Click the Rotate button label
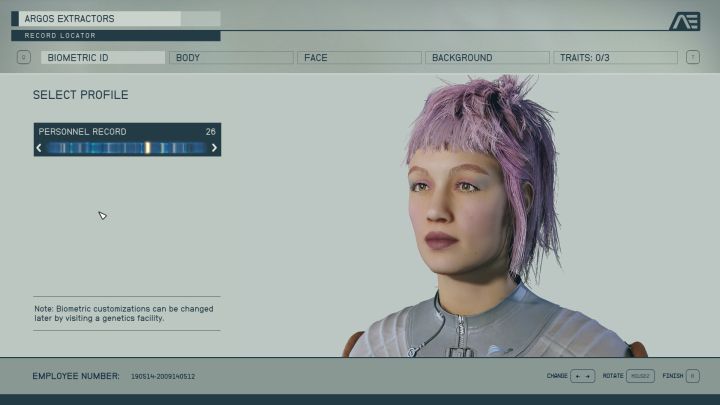This screenshot has height=405, width=720. click(612, 376)
